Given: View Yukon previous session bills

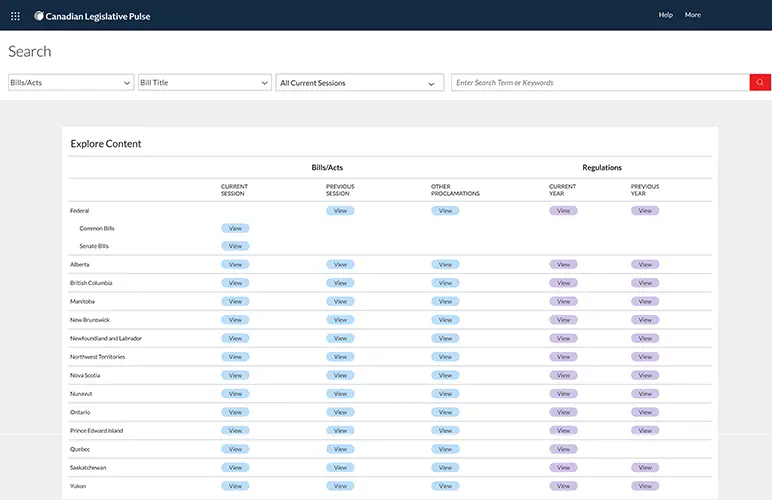Looking at the screenshot, I should click(x=340, y=486).
